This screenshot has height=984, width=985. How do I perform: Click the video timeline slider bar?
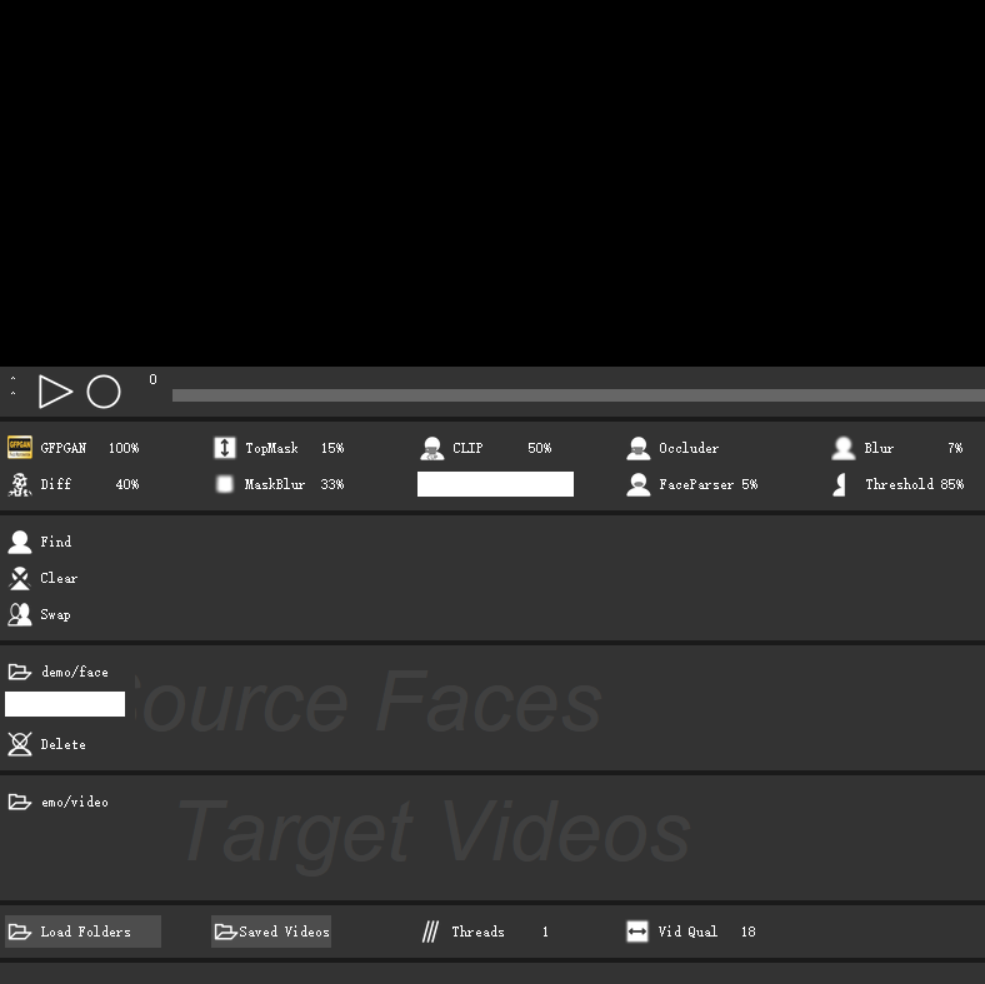(578, 395)
